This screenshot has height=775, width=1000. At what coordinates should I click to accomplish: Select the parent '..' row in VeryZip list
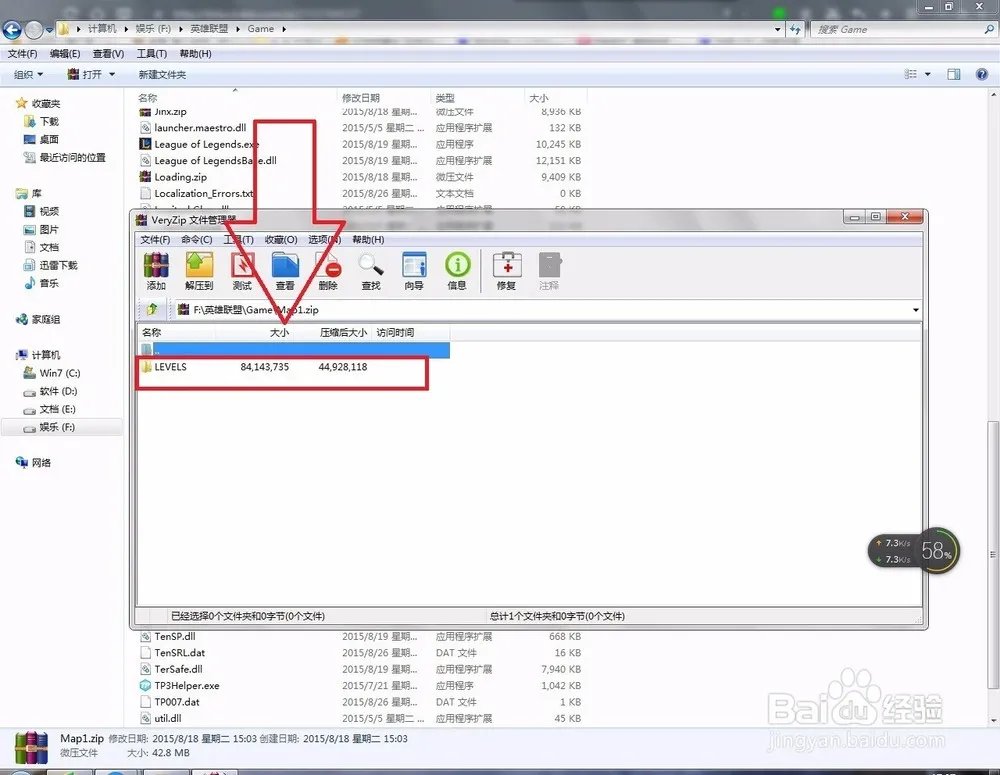click(294, 350)
